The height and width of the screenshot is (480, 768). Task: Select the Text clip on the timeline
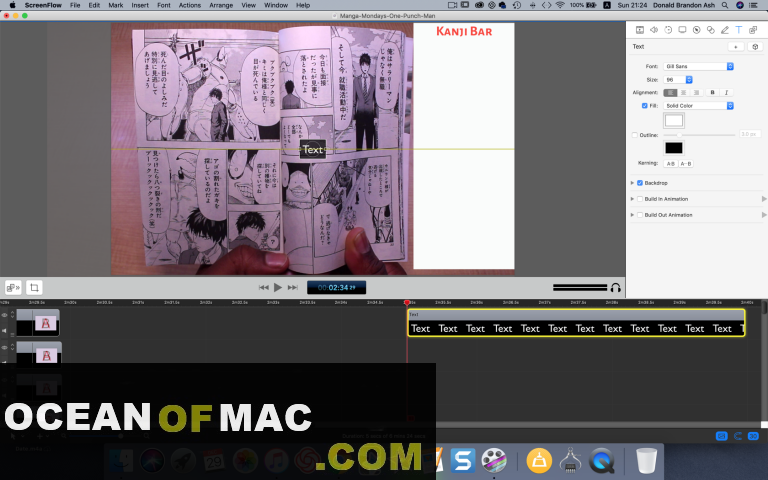tap(576, 323)
